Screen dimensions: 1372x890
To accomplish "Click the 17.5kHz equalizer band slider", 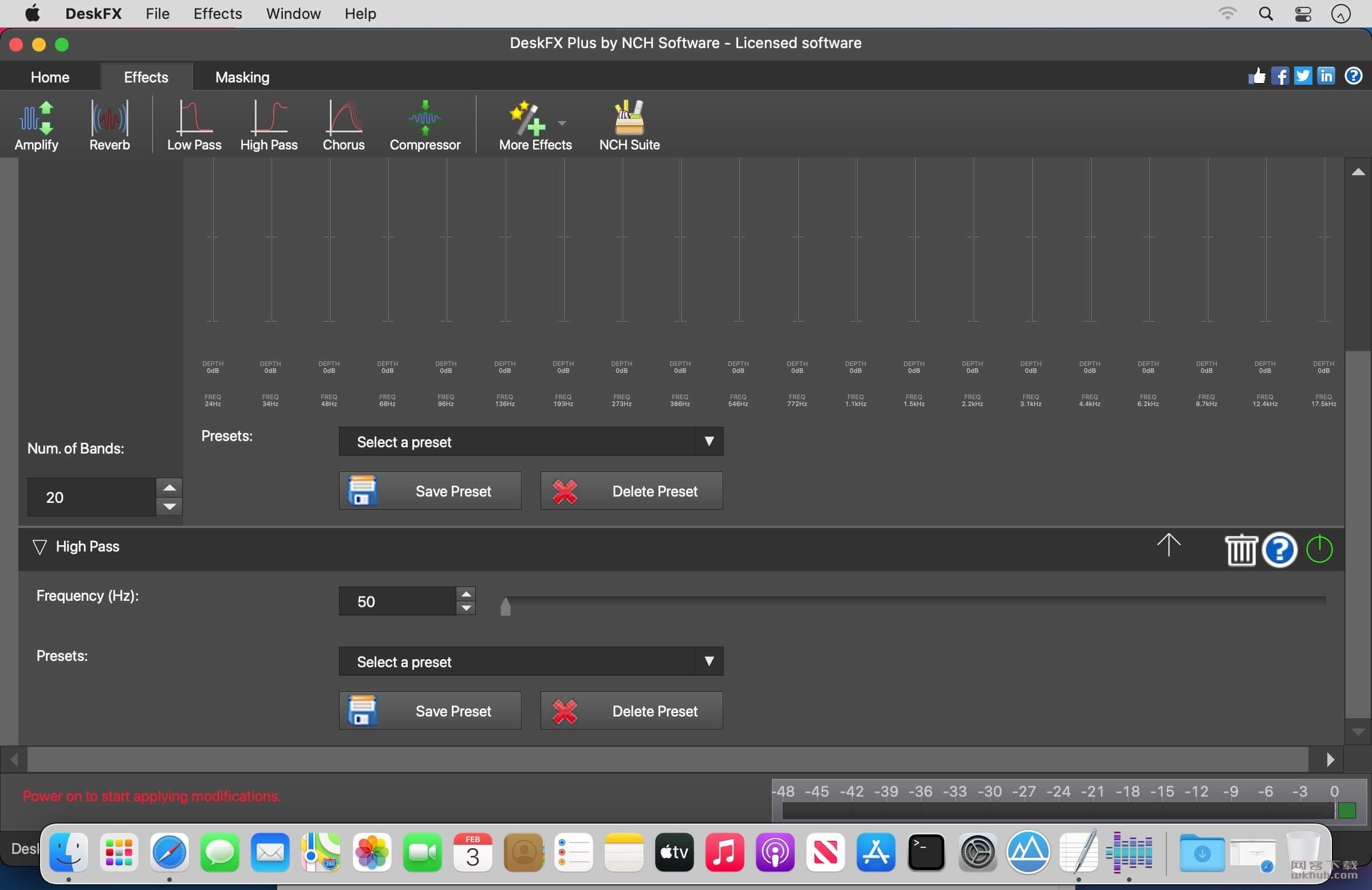I will click(1323, 239).
